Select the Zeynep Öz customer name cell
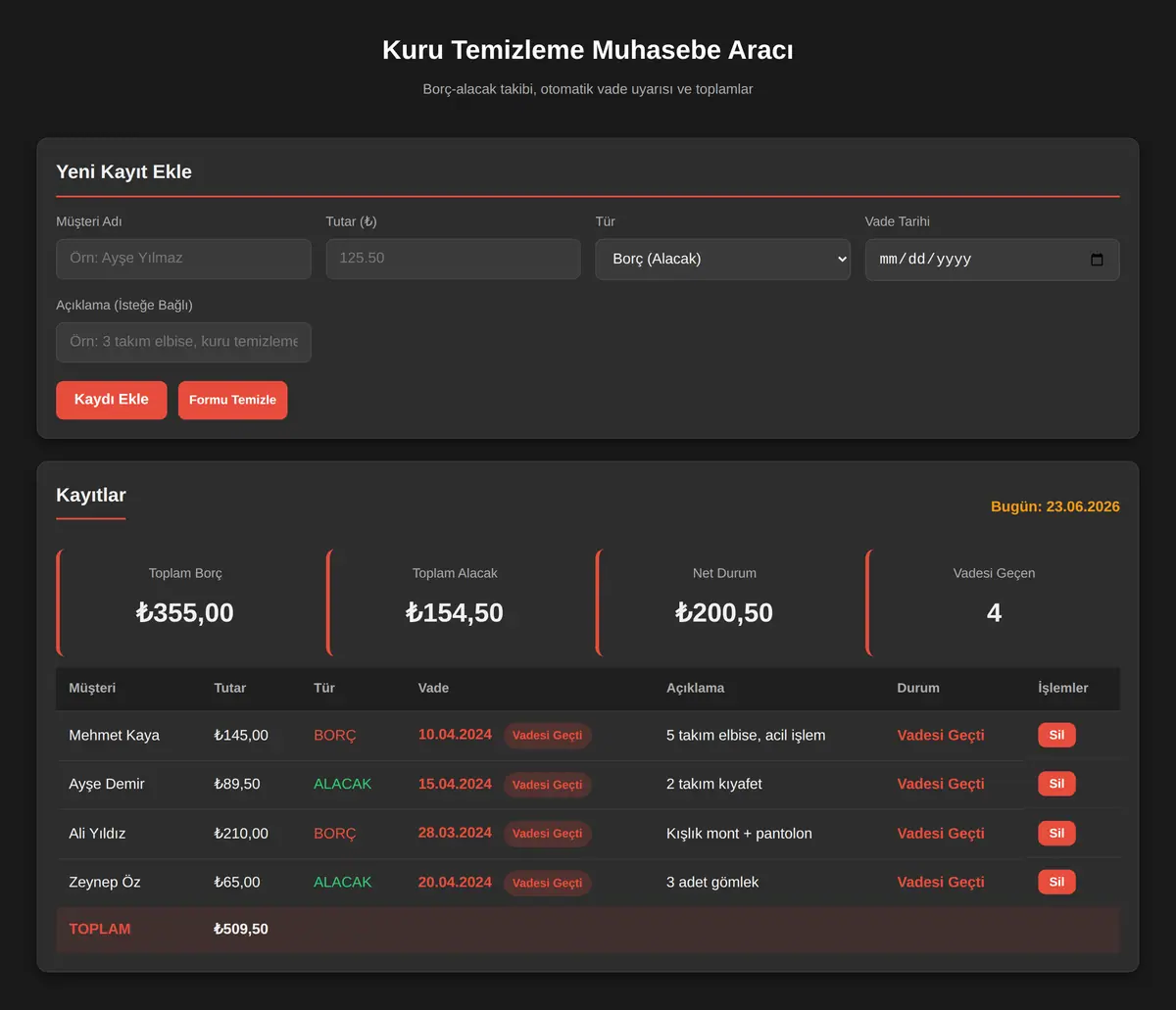Image resolution: width=1176 pixels, height=1010 pixels. click(105, 883)
